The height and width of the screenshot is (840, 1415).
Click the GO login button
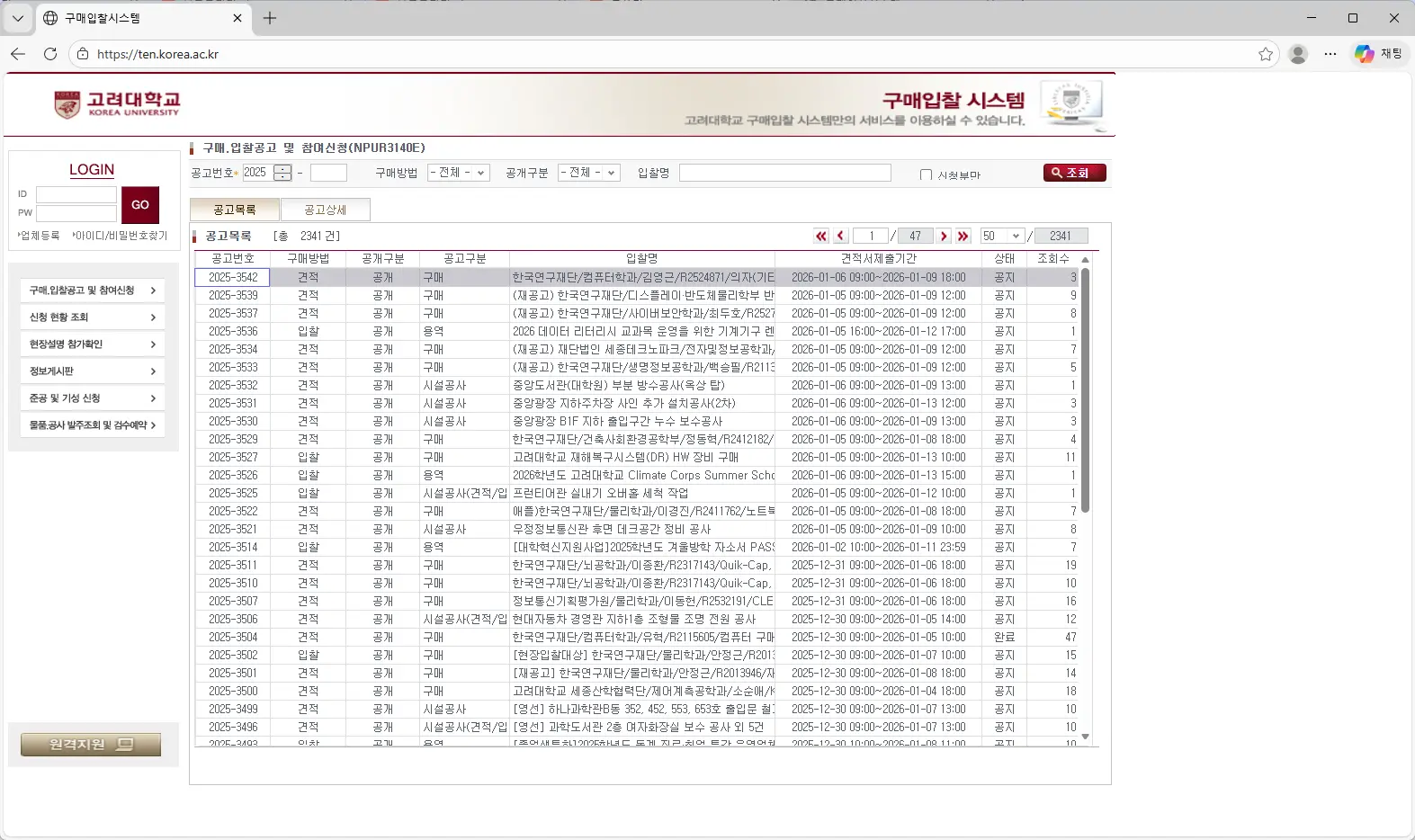tap(140, 205)
